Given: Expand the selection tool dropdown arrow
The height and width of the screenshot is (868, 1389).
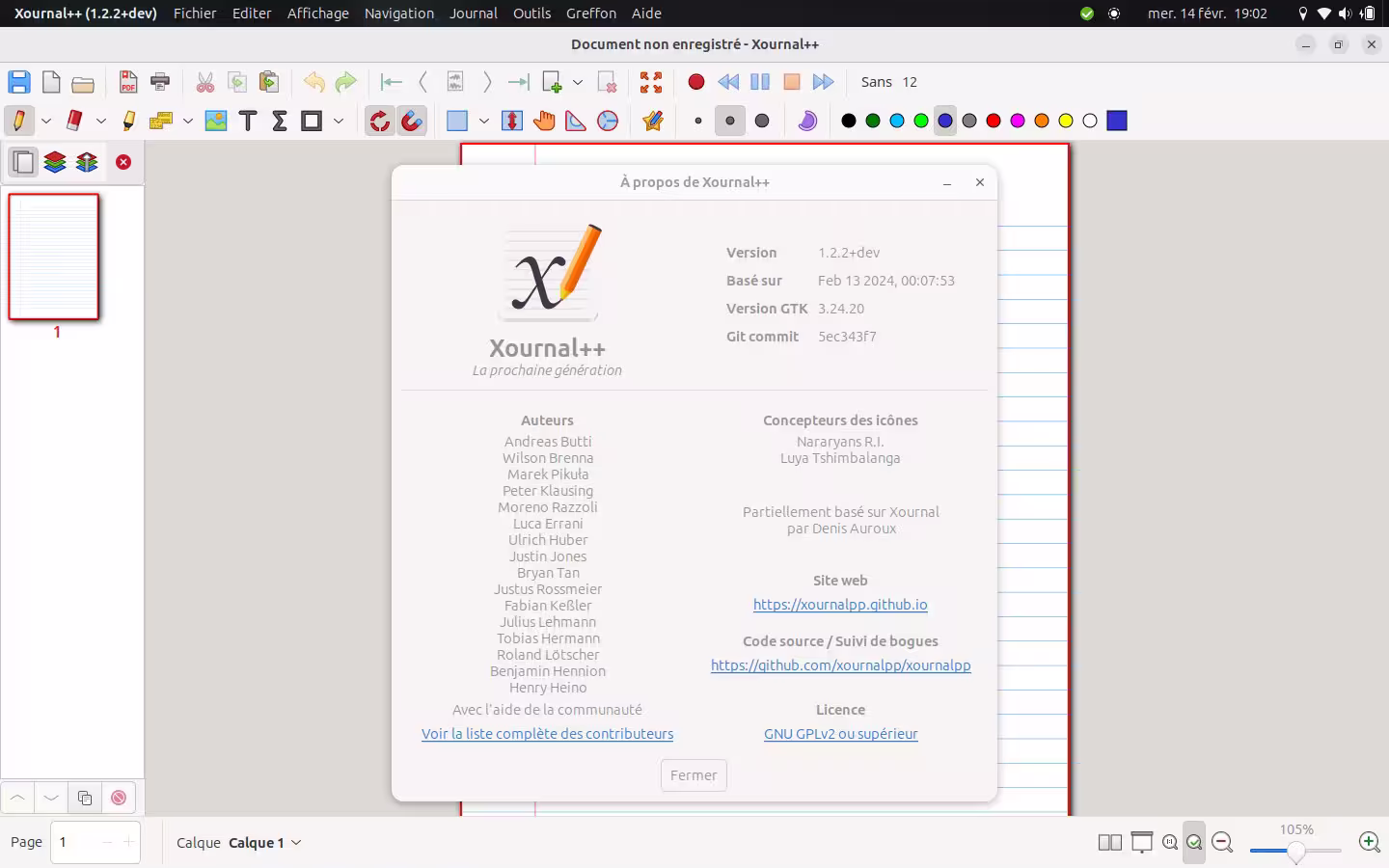Looking at the screenshot, I should [483, 121].
